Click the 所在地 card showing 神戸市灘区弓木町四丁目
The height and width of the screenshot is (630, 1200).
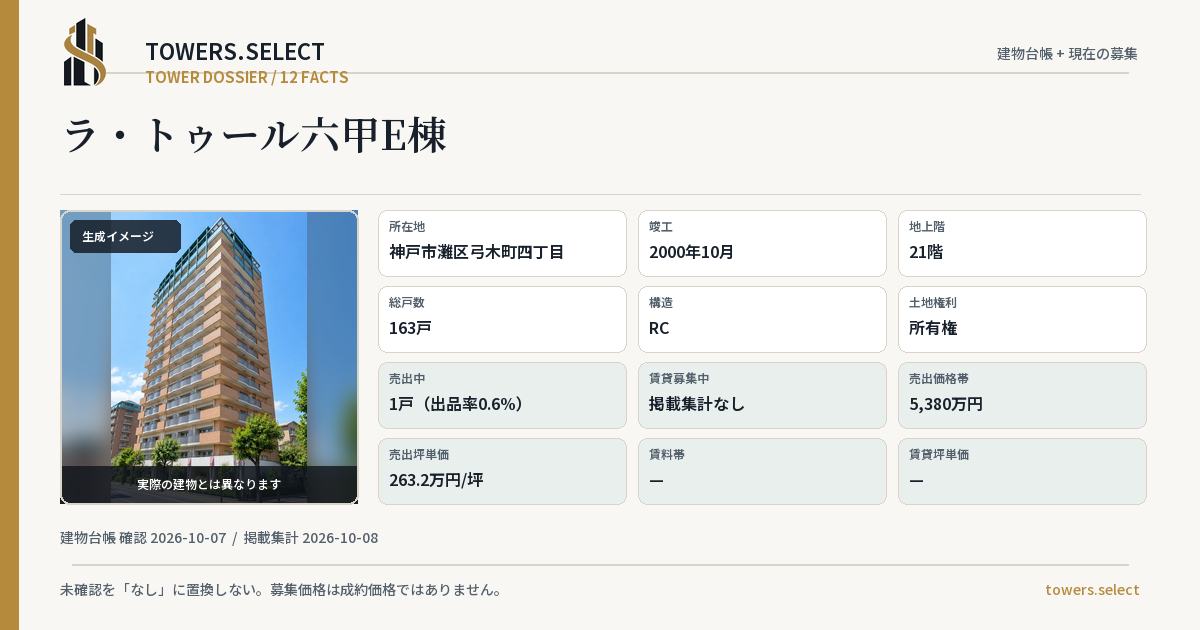pyautogui.click(x=502, y=243)
